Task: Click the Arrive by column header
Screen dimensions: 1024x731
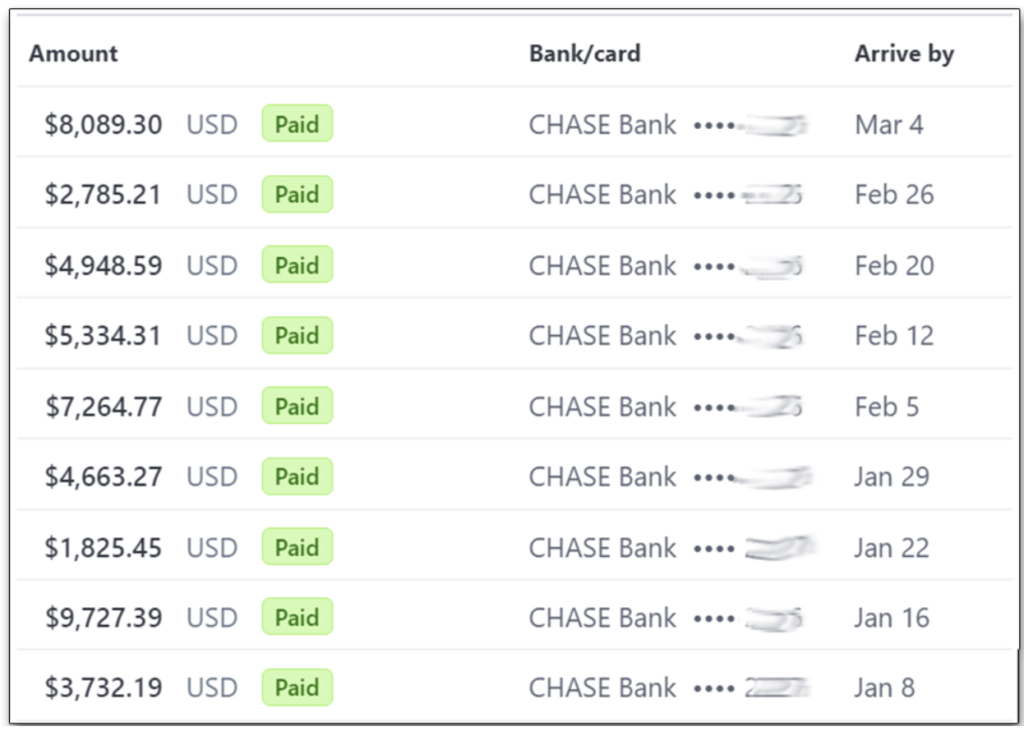Action: [904, 54]
